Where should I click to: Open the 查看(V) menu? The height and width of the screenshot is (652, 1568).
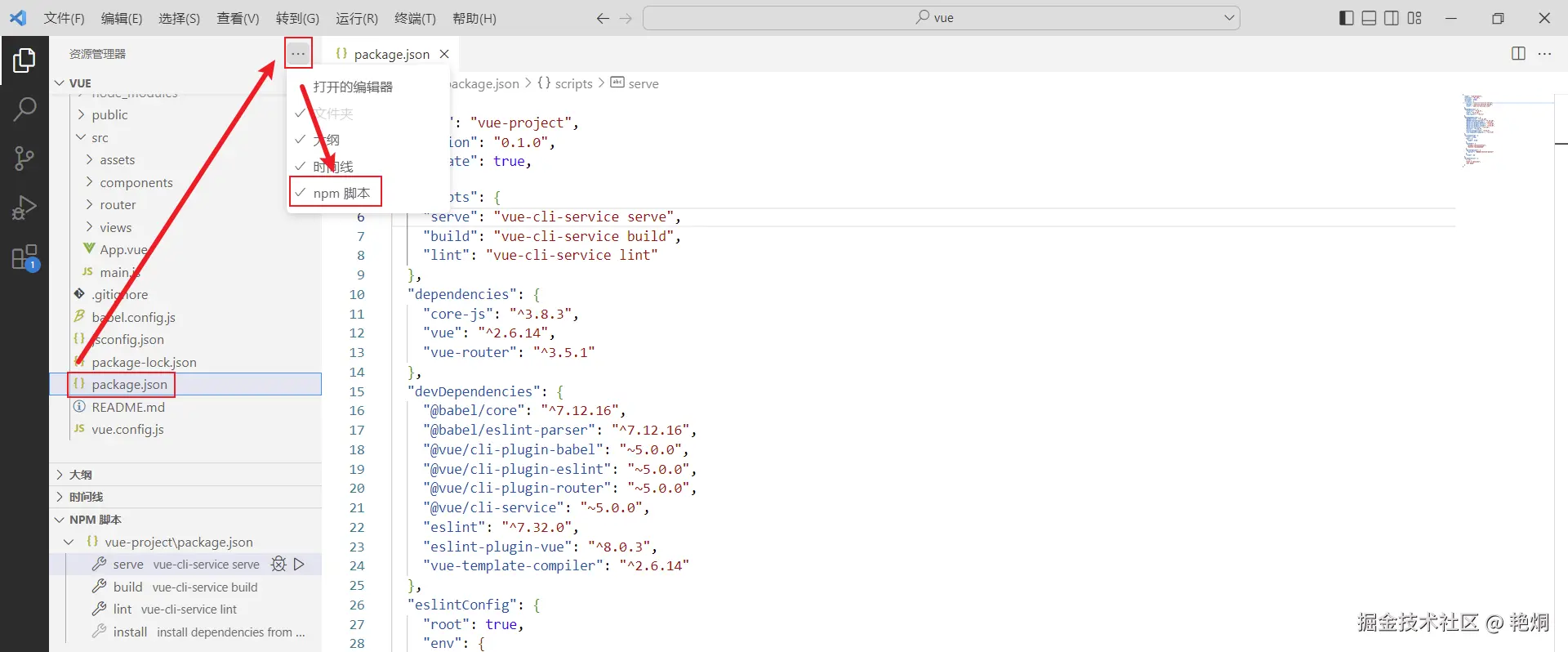pos(238,18)
